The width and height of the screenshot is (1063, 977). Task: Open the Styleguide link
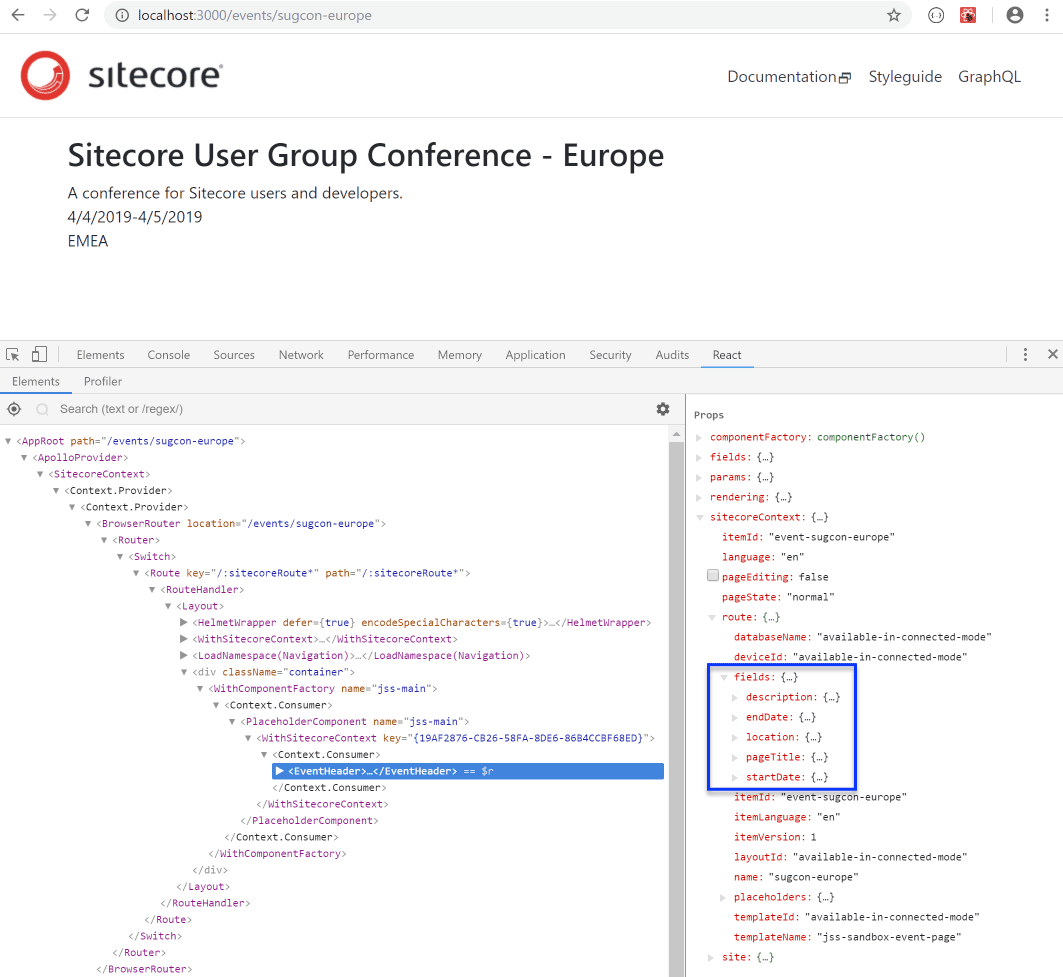905,77
